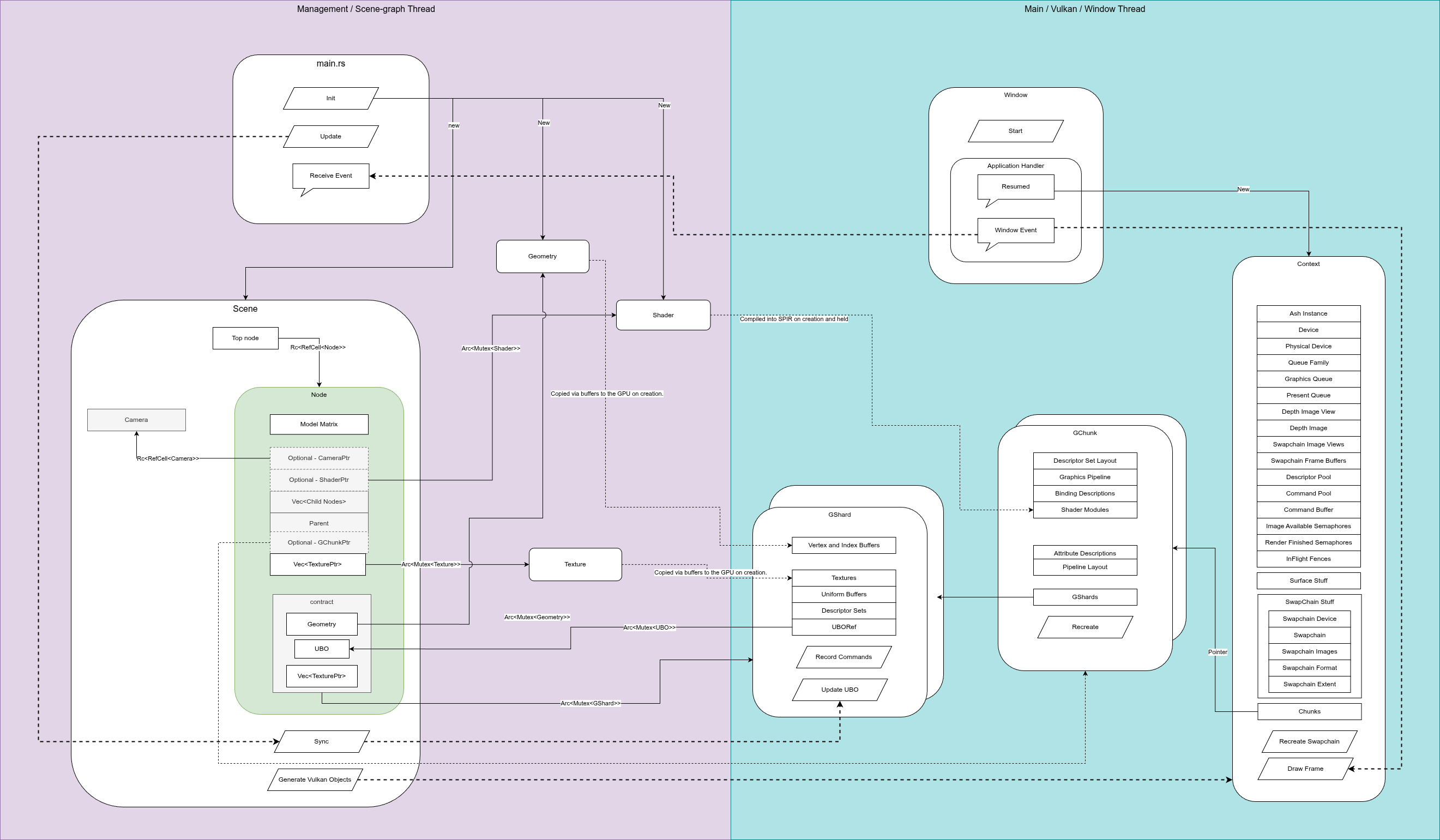
Task: Select the grey Camera box
Action: point(136,419)
